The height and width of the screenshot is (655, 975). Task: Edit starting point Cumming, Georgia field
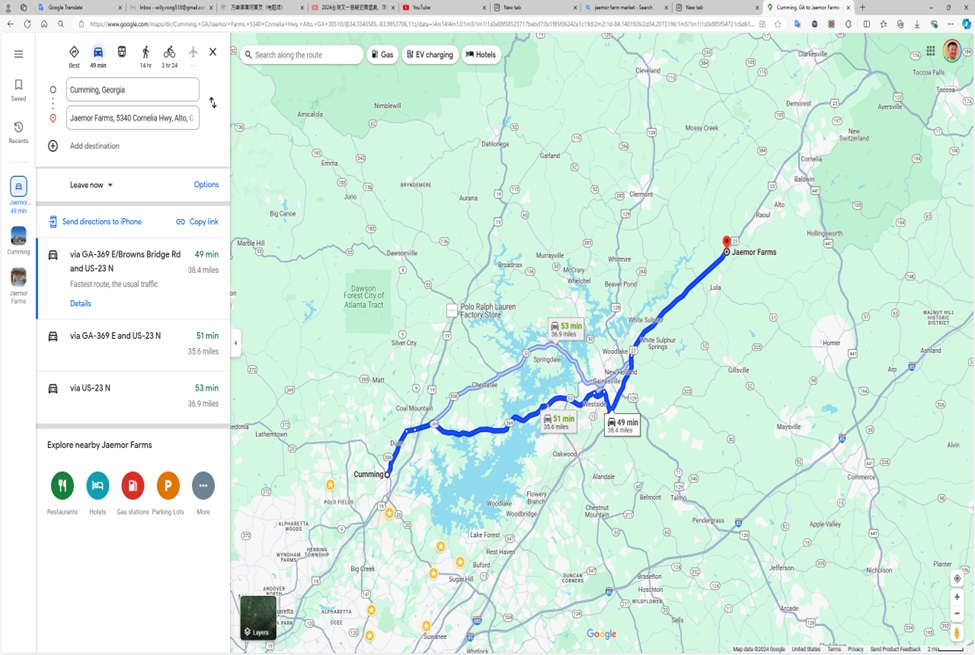click(x=132, y=90)
